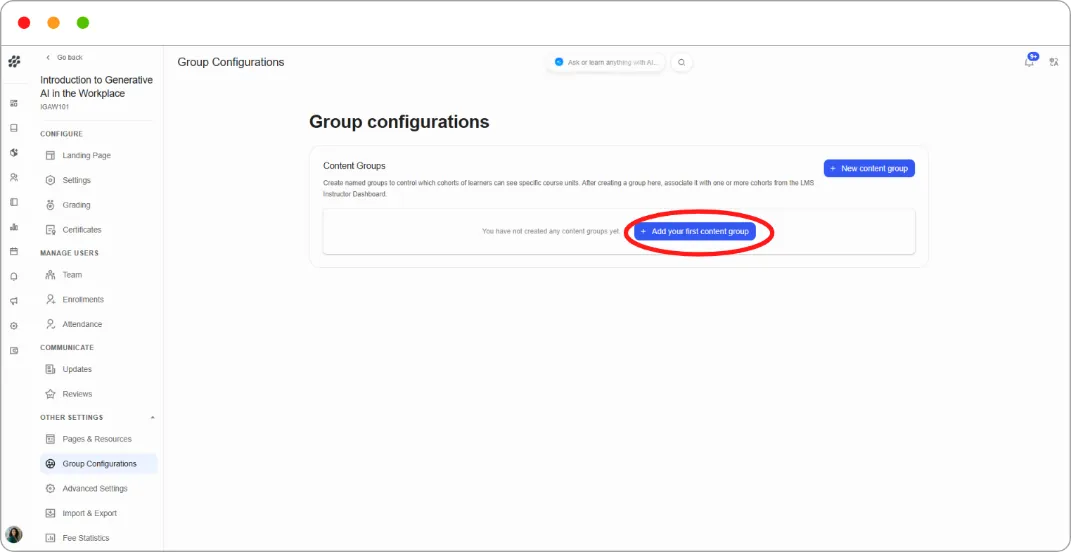1071x552 pixels.
Task: Click the Team people icon
Action: [50, 275]
